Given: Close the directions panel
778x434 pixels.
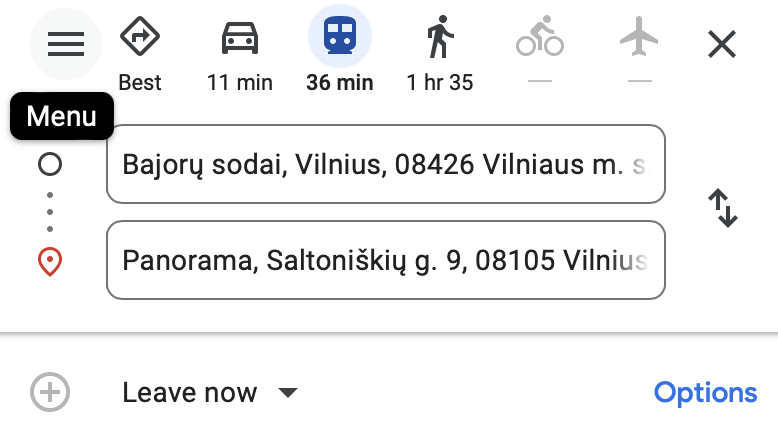Looking at the screenshot, I should (721, 43).
